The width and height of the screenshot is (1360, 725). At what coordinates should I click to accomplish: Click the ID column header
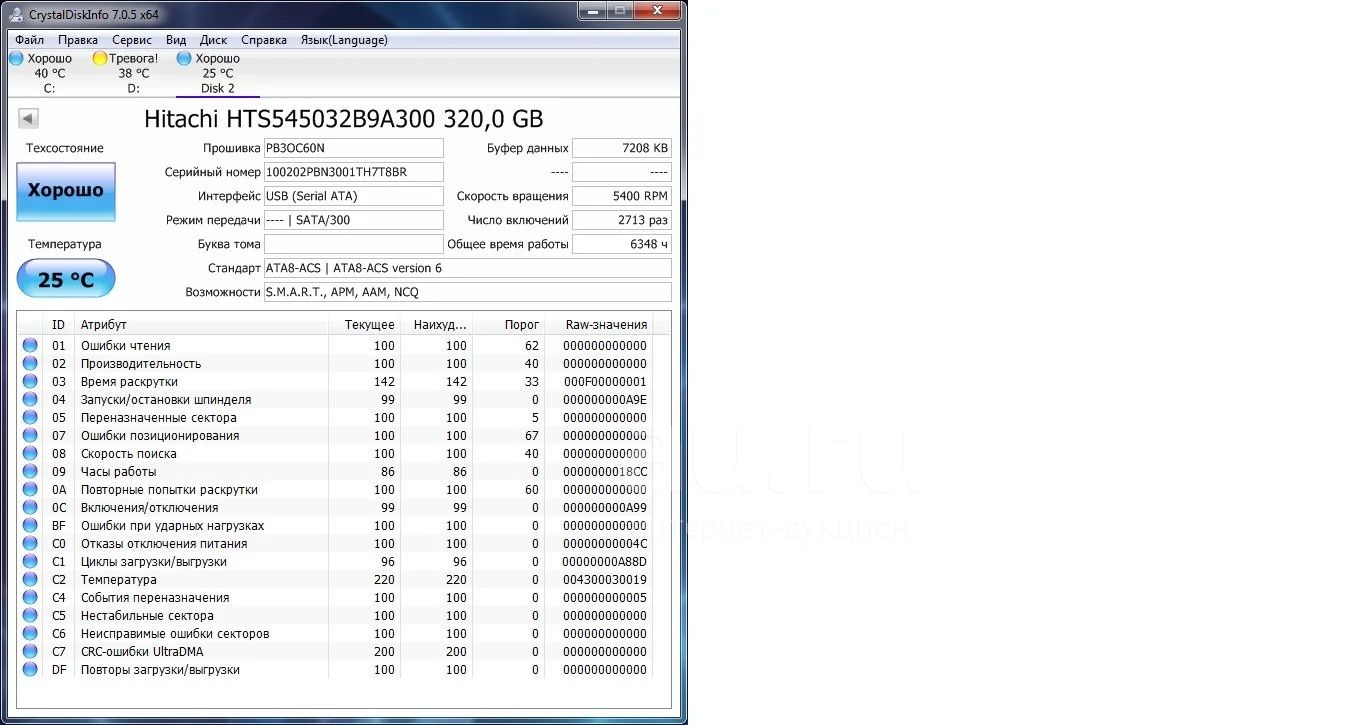point(59,324)
